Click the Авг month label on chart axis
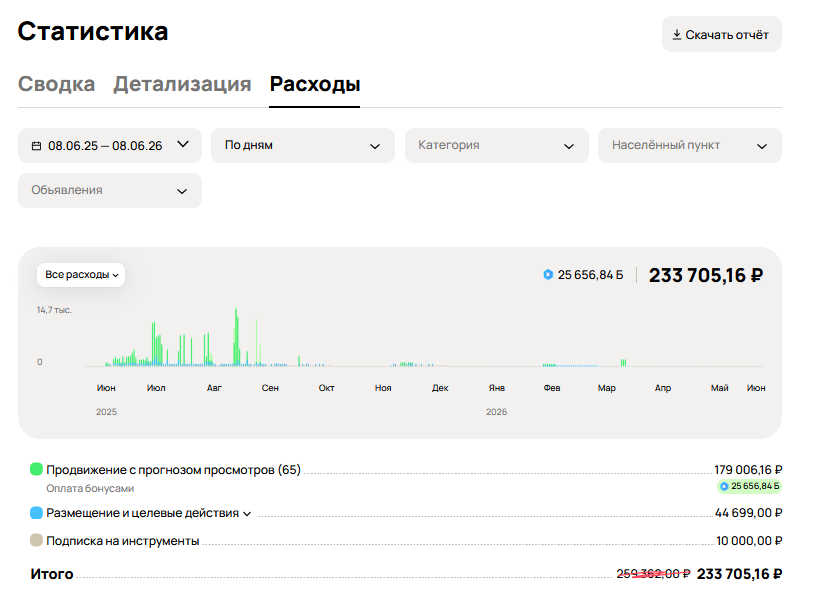The width and height of the screenshot is (813, 602). click(214, 388)
